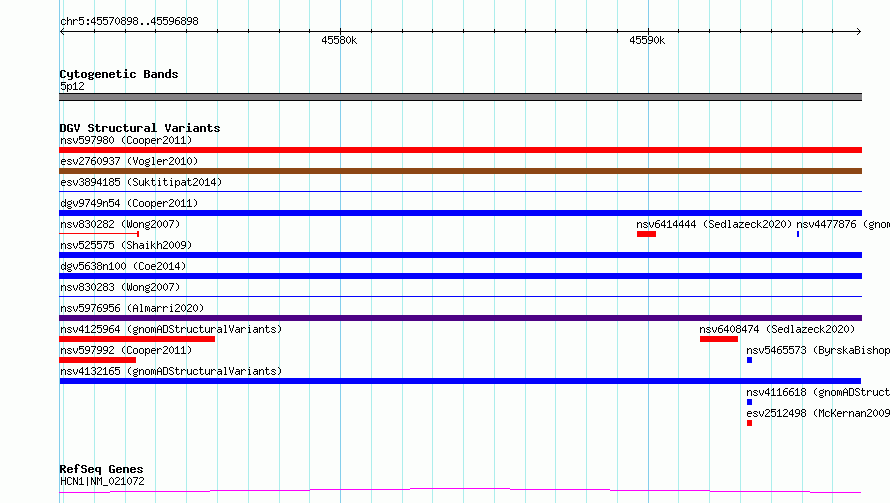Select the 5p12 cytogenetic band bar
This screenshot has height=503, width=890.
tap(460, 97)
